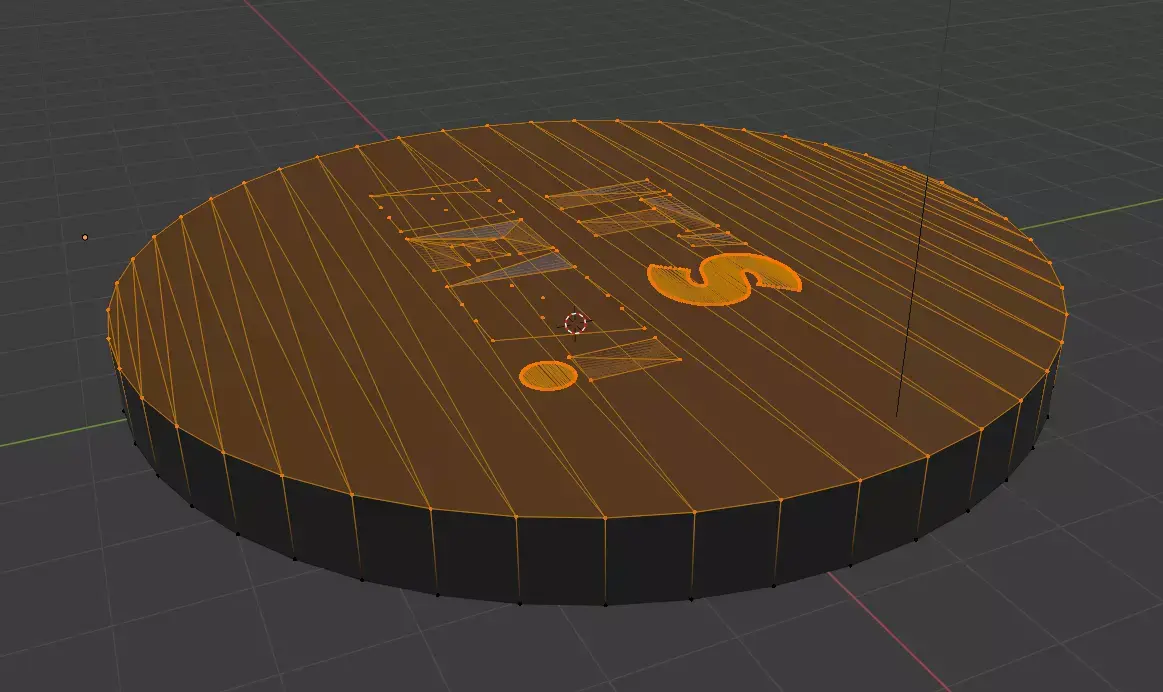
Task: Select the isolated vertex left of the disc
Action: pyautogui.click(x=85, y=237)
